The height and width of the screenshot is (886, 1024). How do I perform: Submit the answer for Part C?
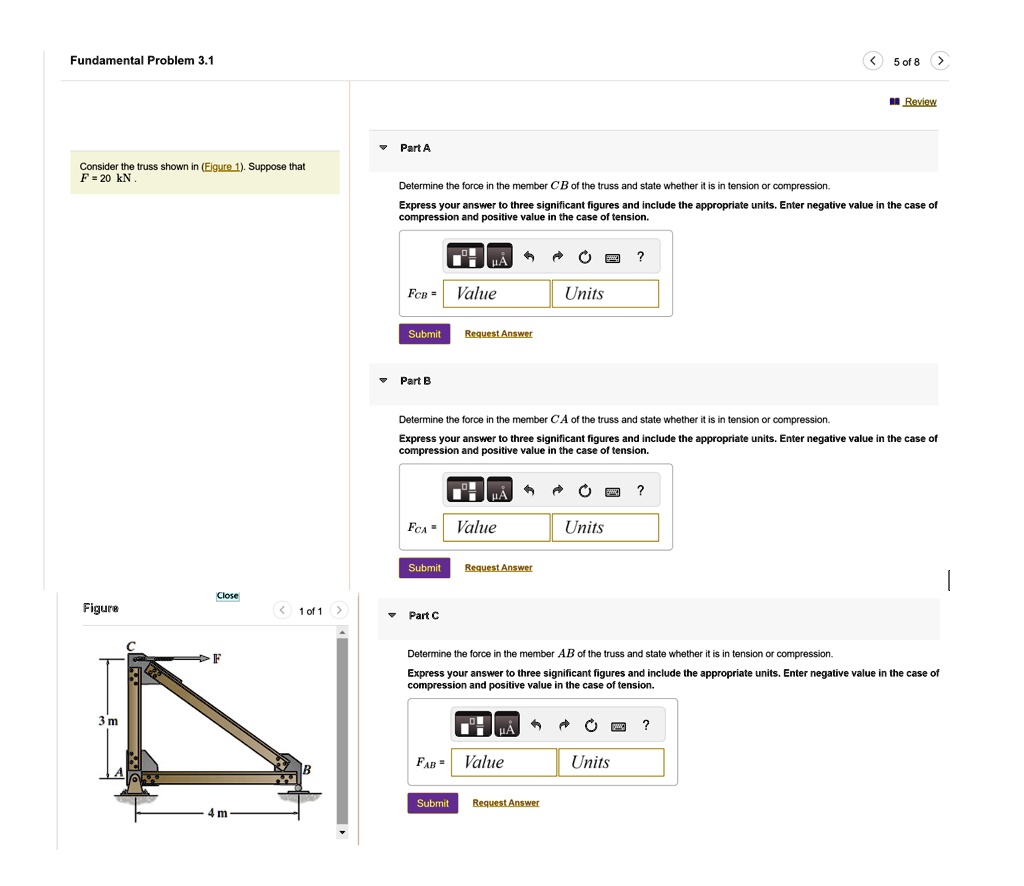432,802
